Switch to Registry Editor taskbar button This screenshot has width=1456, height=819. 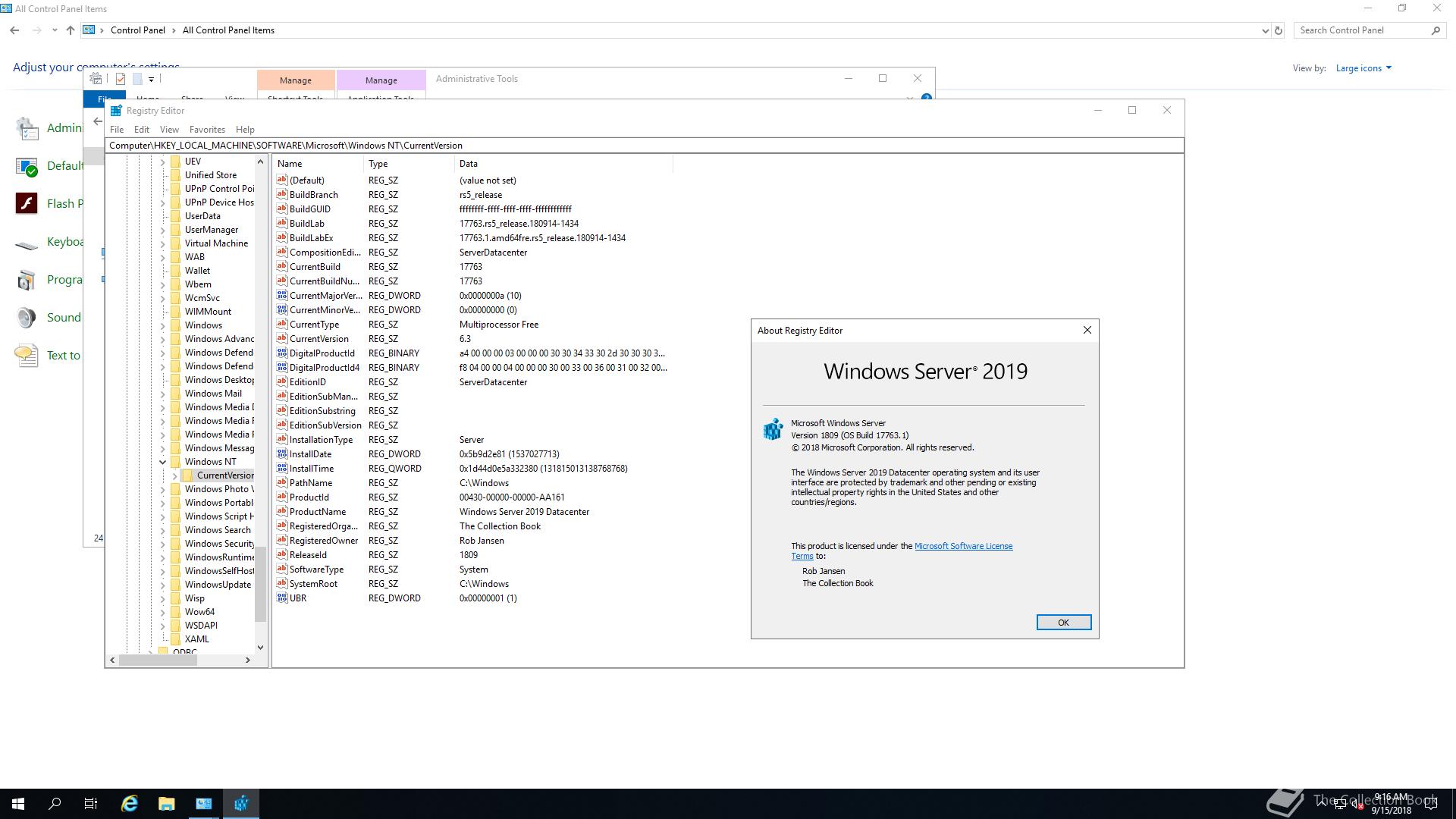tap(241, 804)
